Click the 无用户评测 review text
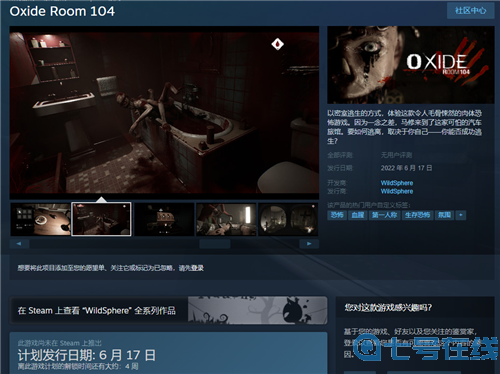 coord(396,155)
